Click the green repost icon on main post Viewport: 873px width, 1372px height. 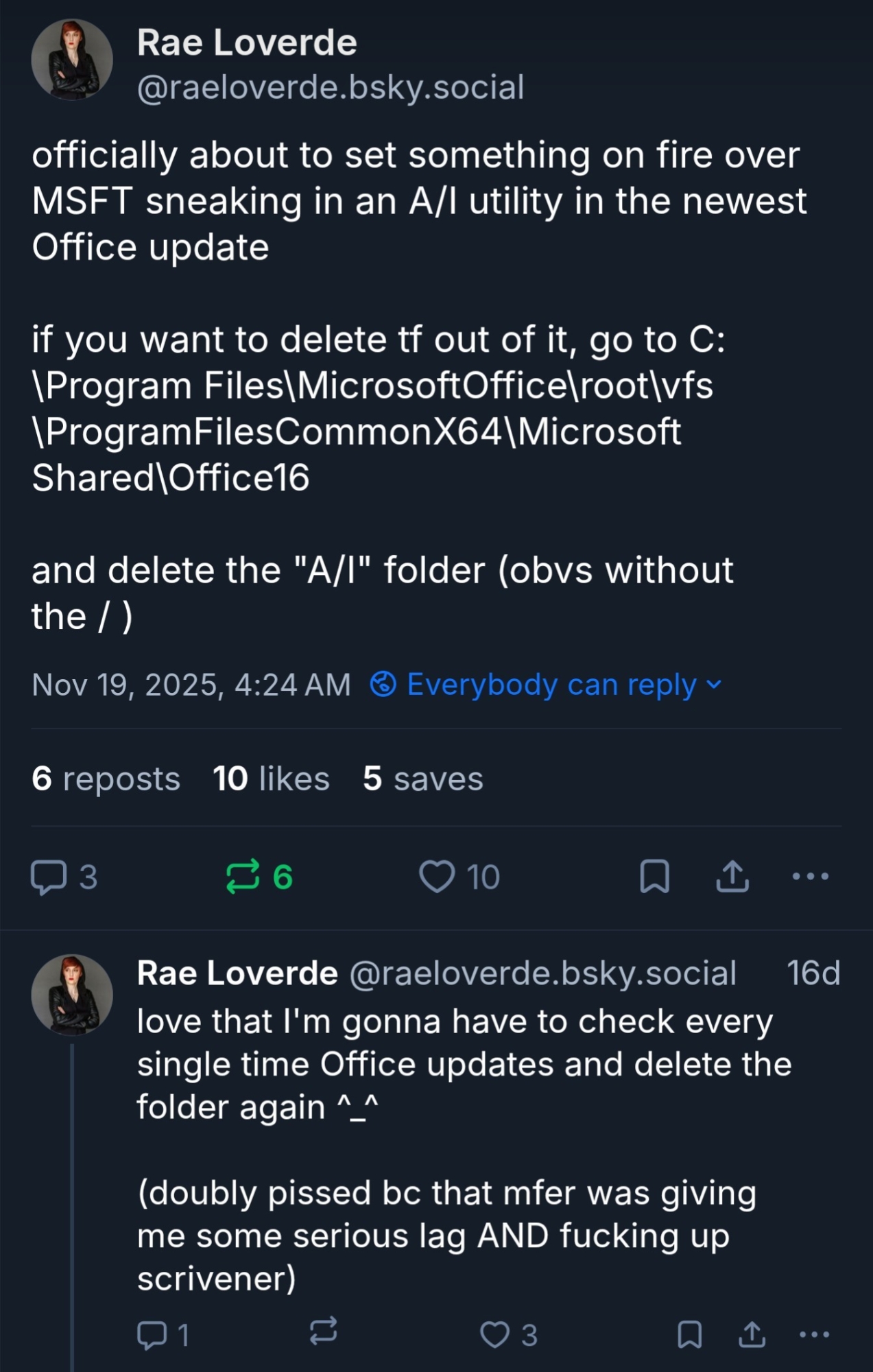(x=243, y=877)
